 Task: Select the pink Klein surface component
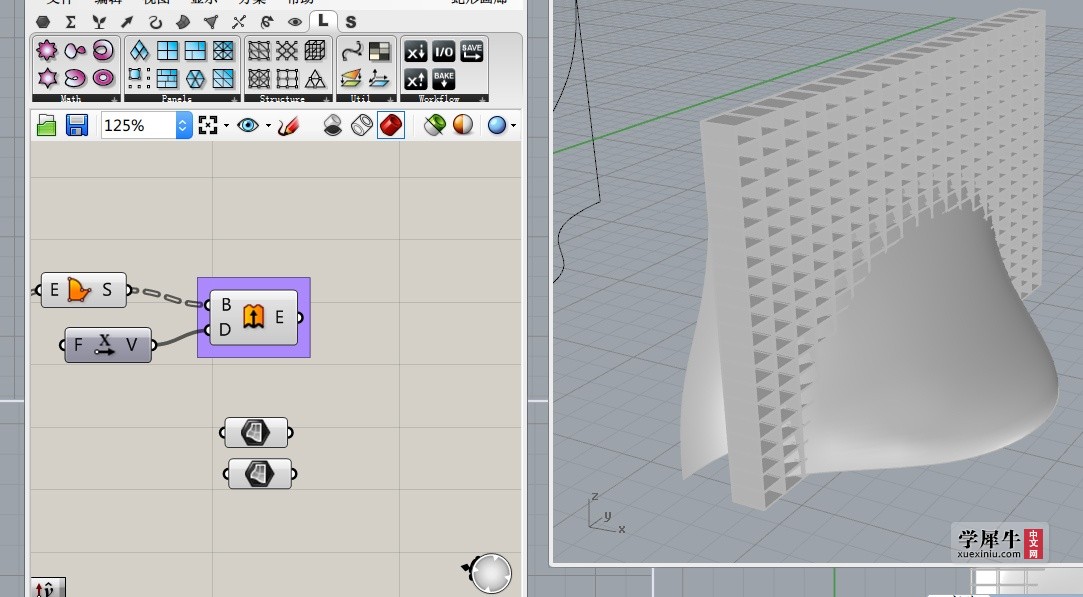[x=75, y=50]
